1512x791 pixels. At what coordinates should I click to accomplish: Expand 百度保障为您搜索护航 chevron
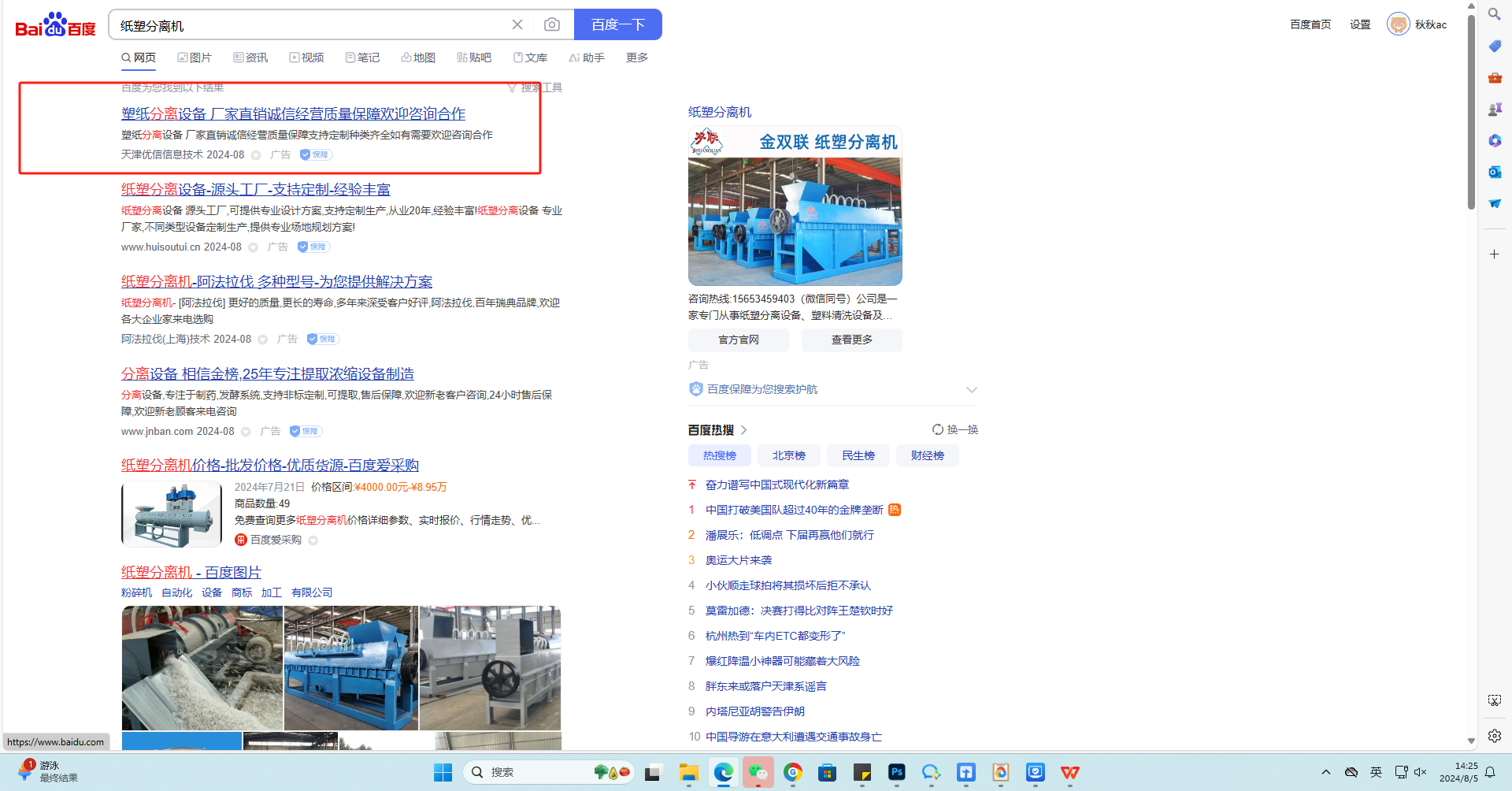(972, 389)
